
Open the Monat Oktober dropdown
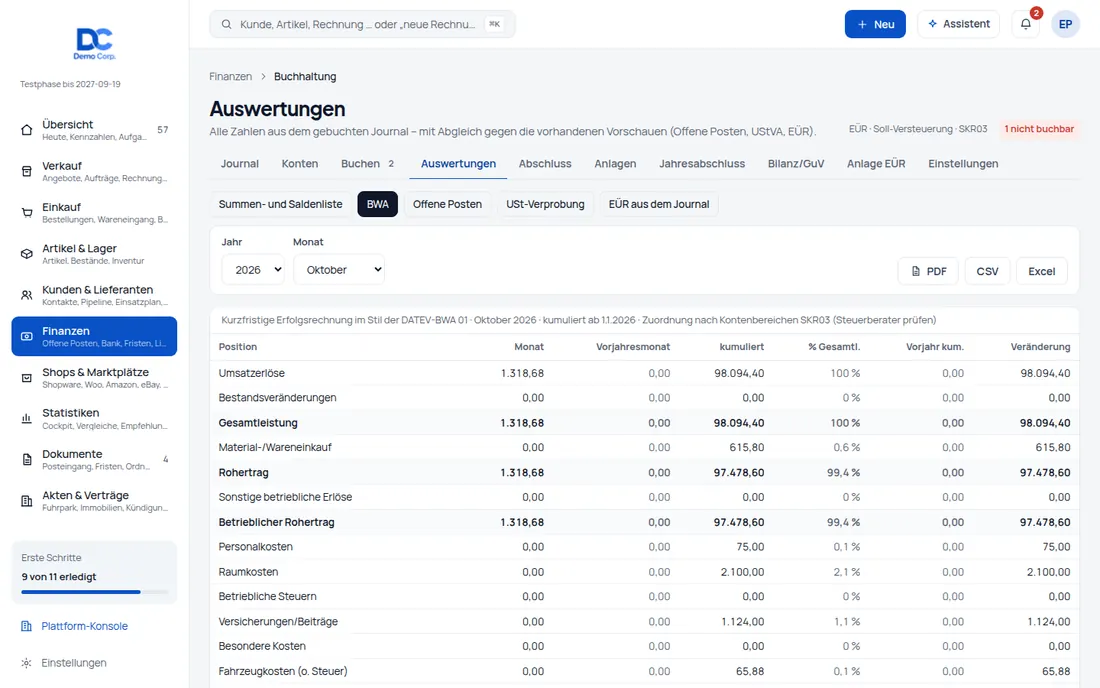coord(339,270)
